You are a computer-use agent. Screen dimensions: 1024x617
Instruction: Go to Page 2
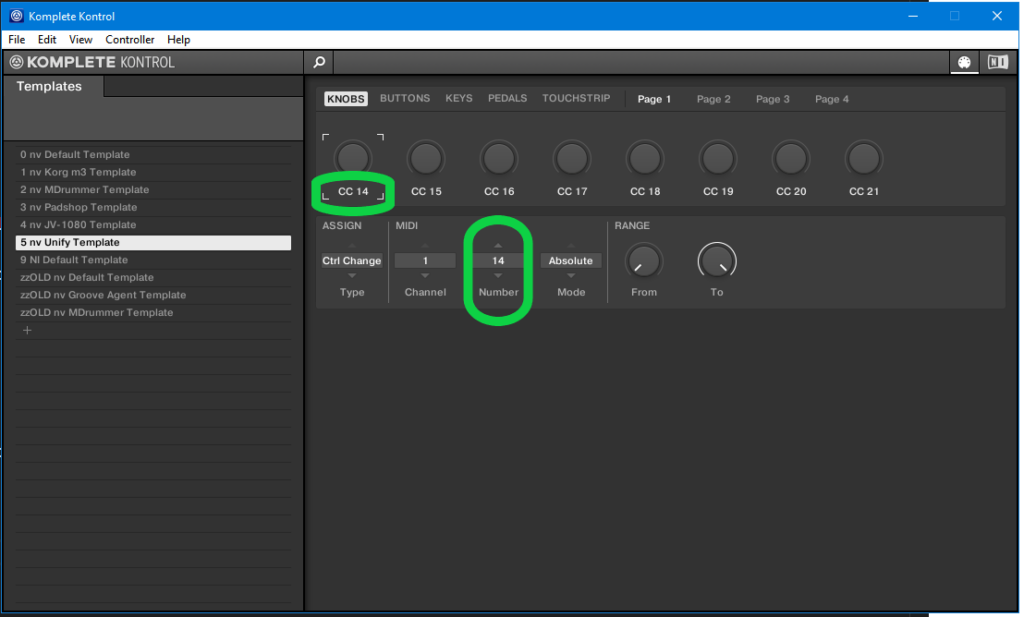[x=713, y=99]
